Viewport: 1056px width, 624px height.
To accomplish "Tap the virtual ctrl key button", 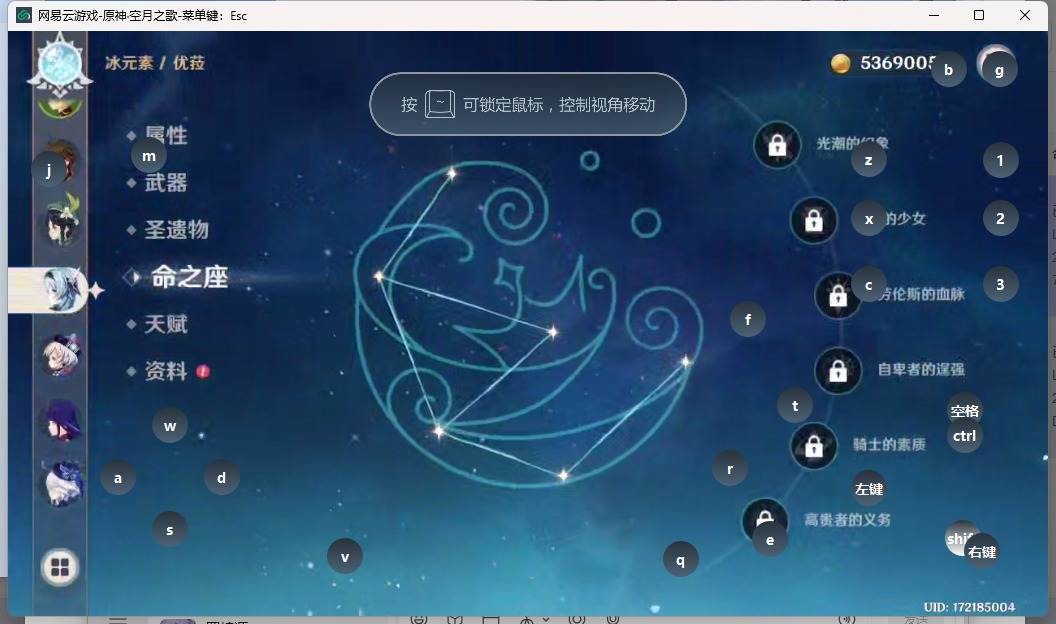I will (964, 436).
